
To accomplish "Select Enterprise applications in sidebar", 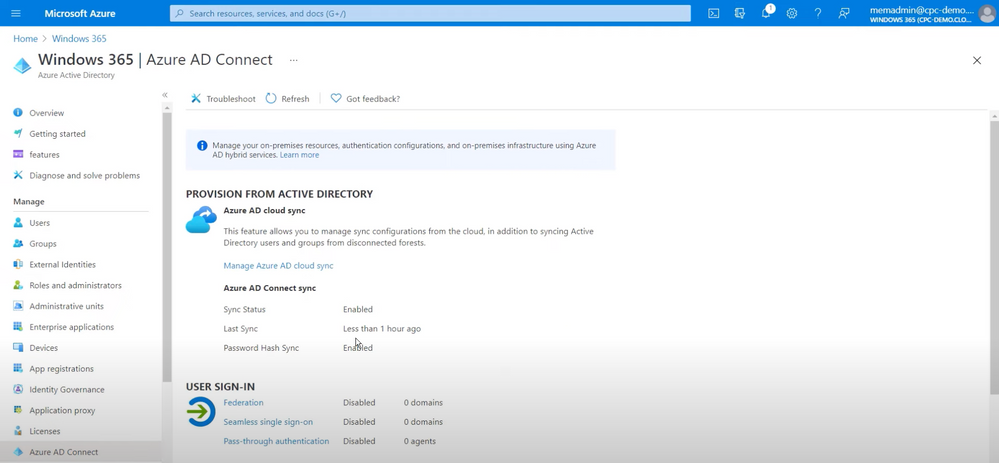I will [x=71, y=327].
